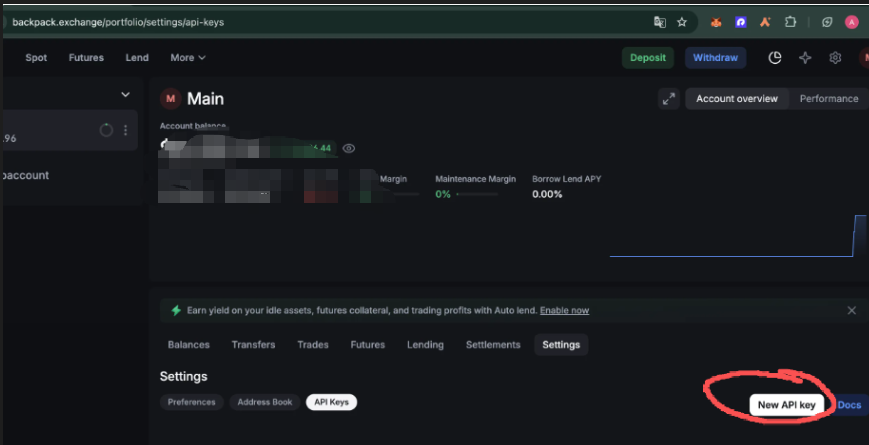Expand the More dropdown menu
This screenshot has width=869, height=445.
coord(188,58)
